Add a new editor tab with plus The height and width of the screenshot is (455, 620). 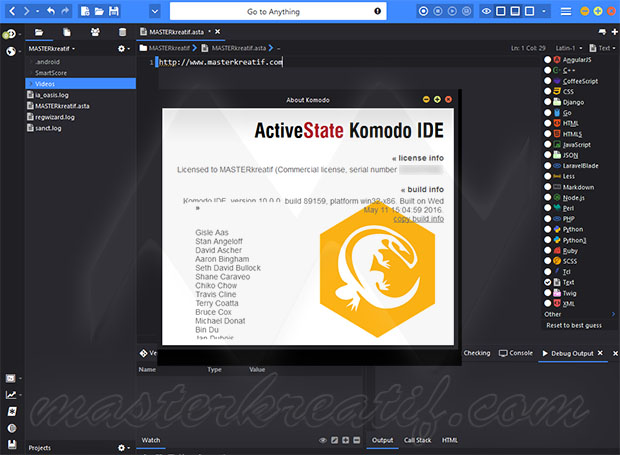point(615,32)
